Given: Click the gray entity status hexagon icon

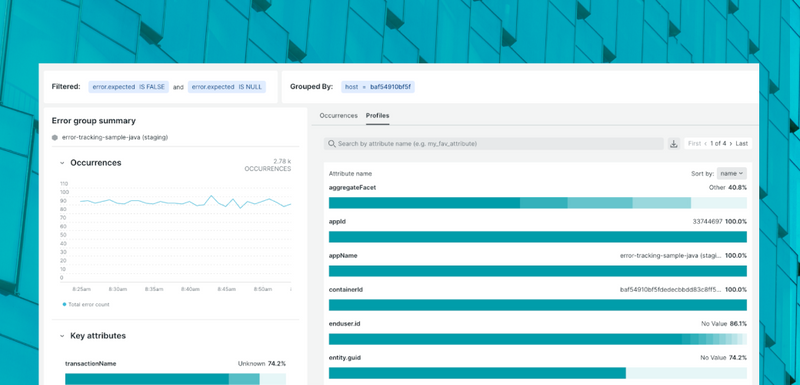Looking at the screenshot, I should 55,138.
